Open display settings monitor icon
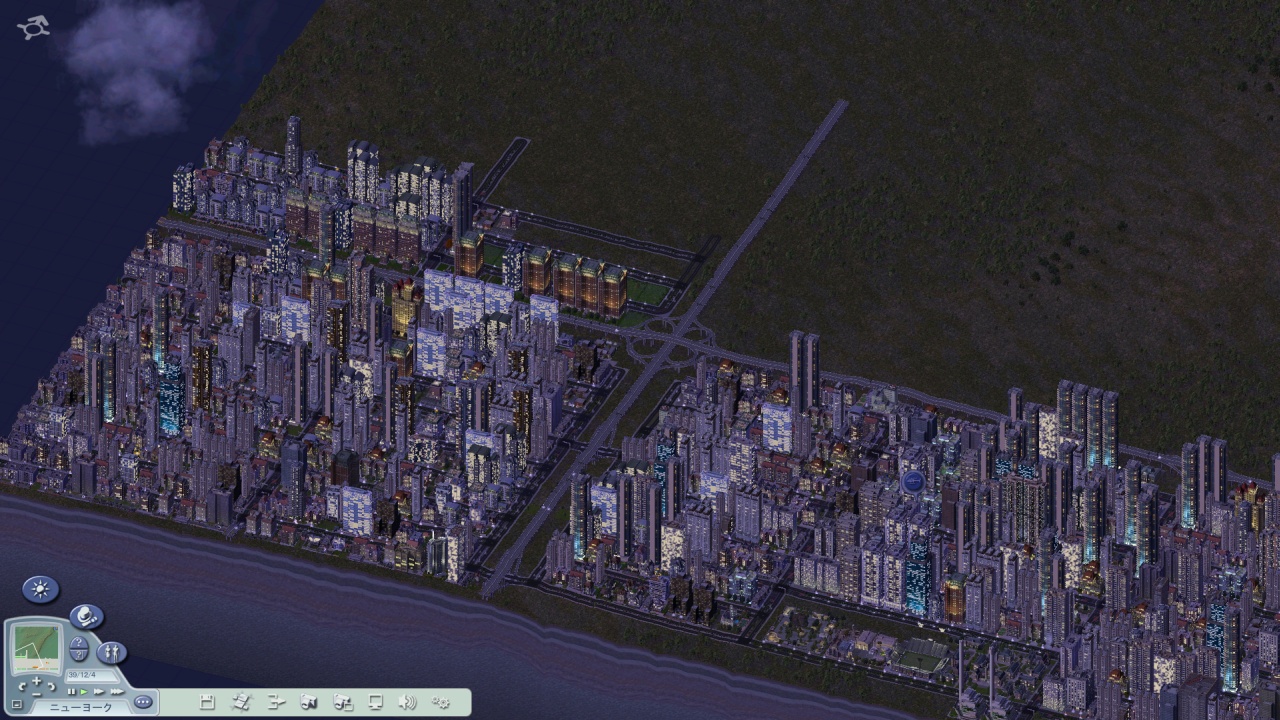This screenshot has width=1280, height=720. click(376, 702)
